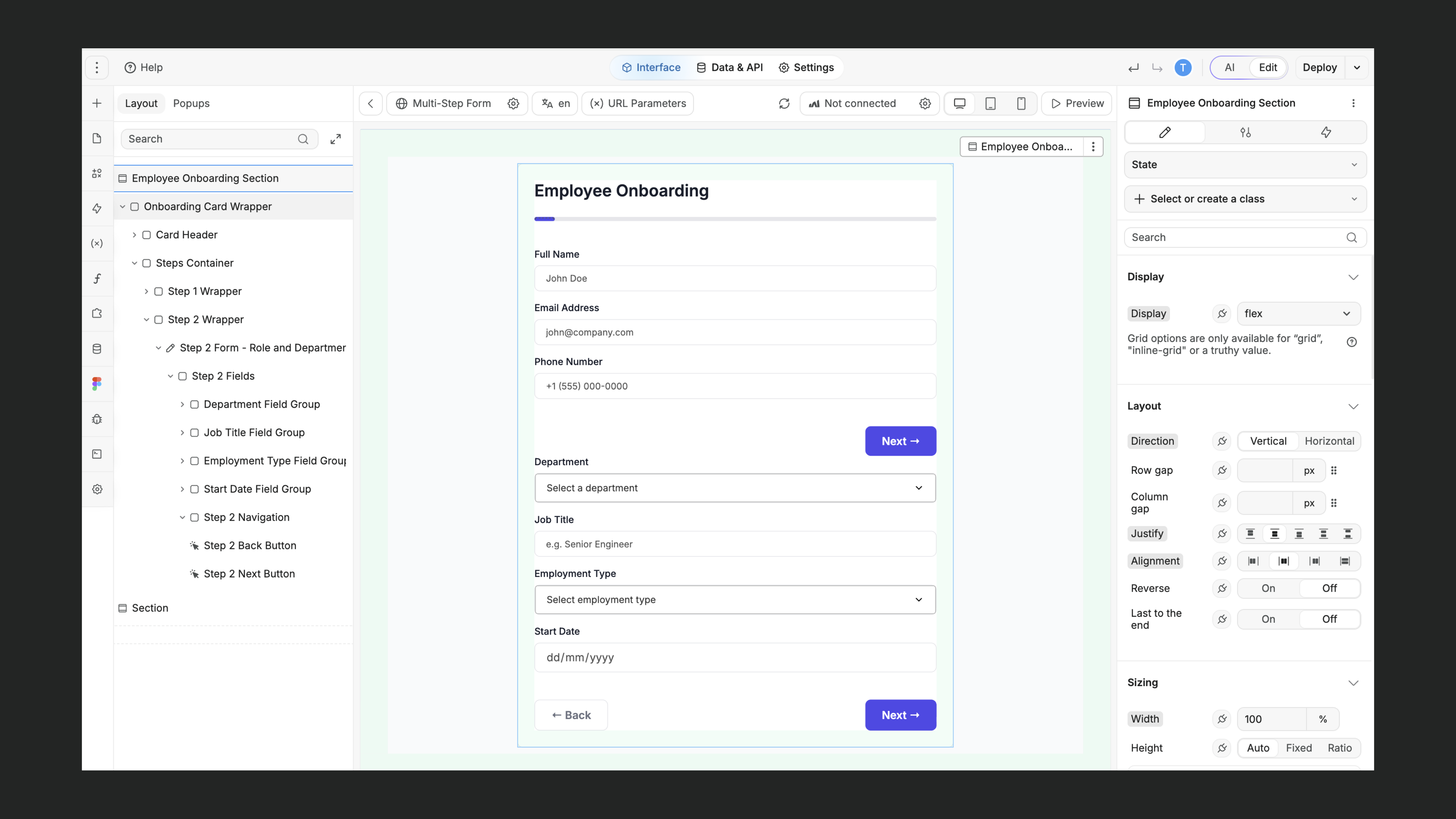The image size is (1456, 819).
Task: Switch to tablet device preview icon
Action: (x=990, y=103)
